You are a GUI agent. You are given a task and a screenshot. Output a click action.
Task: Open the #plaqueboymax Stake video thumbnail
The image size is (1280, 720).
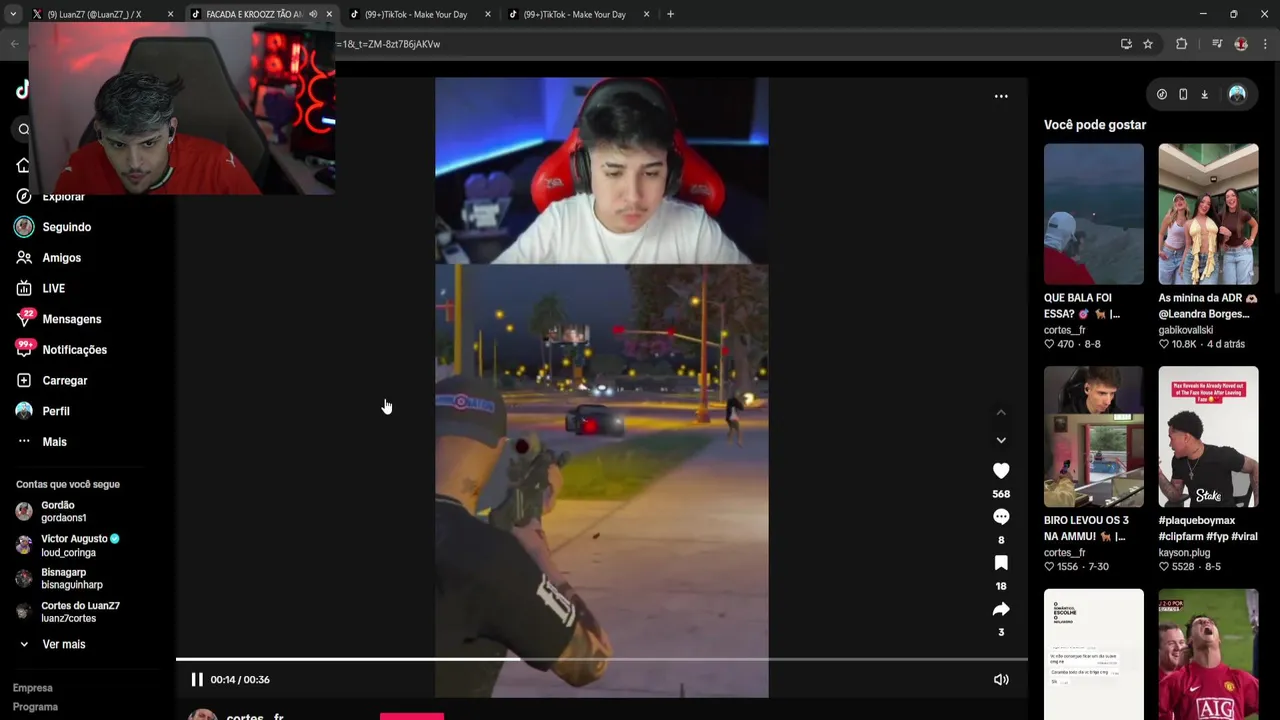1208,437
